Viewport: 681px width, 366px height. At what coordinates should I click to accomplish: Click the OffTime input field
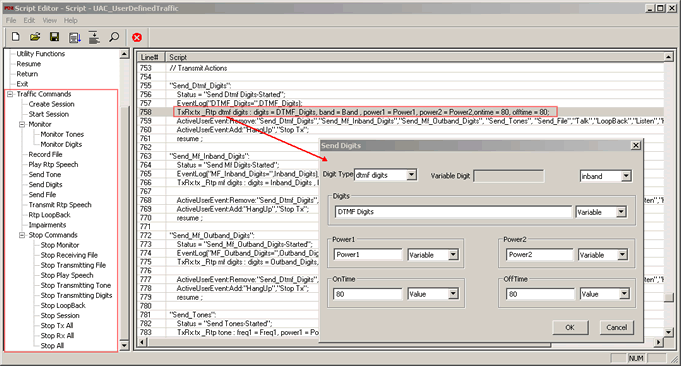point(540,294)
